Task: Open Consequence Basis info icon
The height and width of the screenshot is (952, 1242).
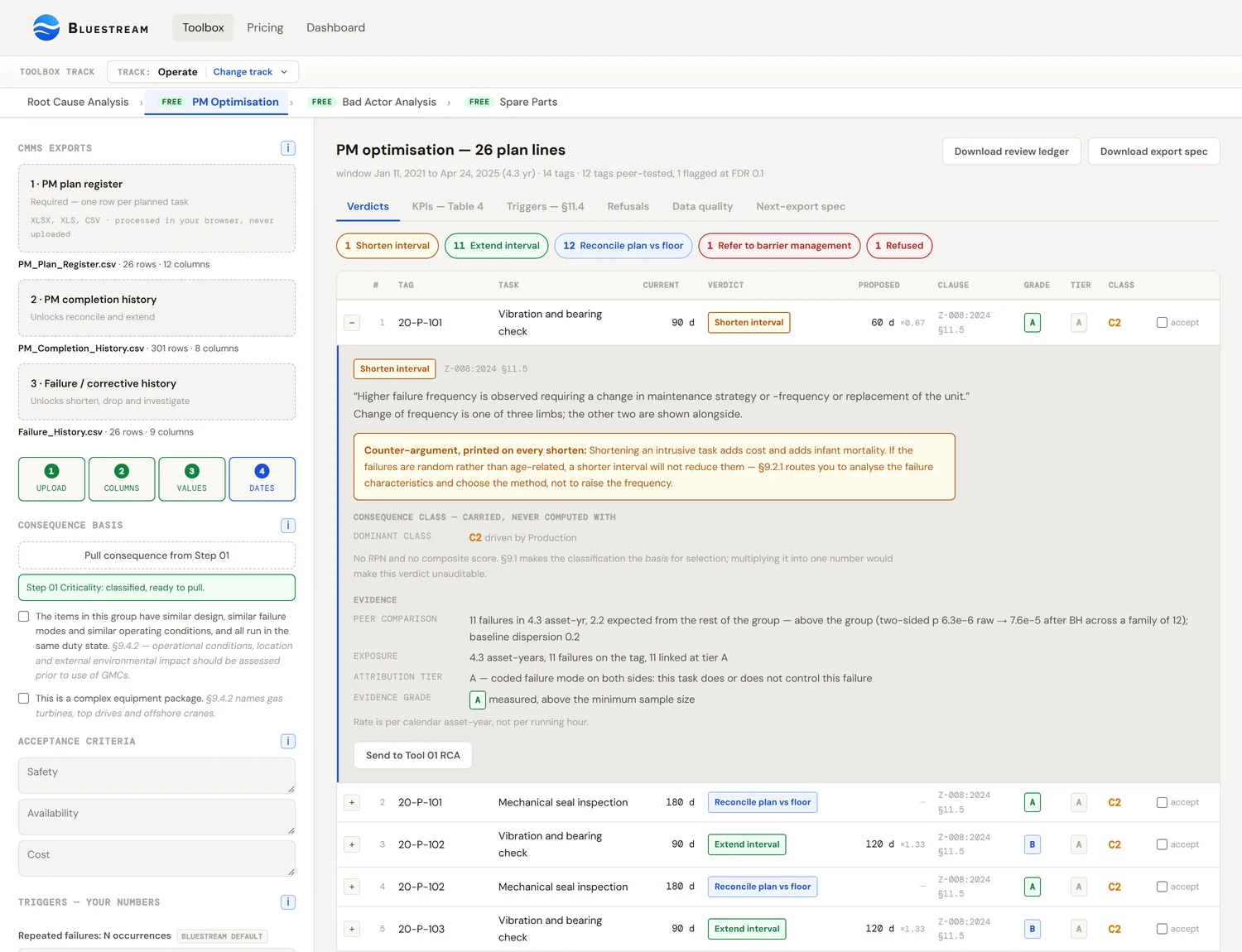Action: coord(288,526)
